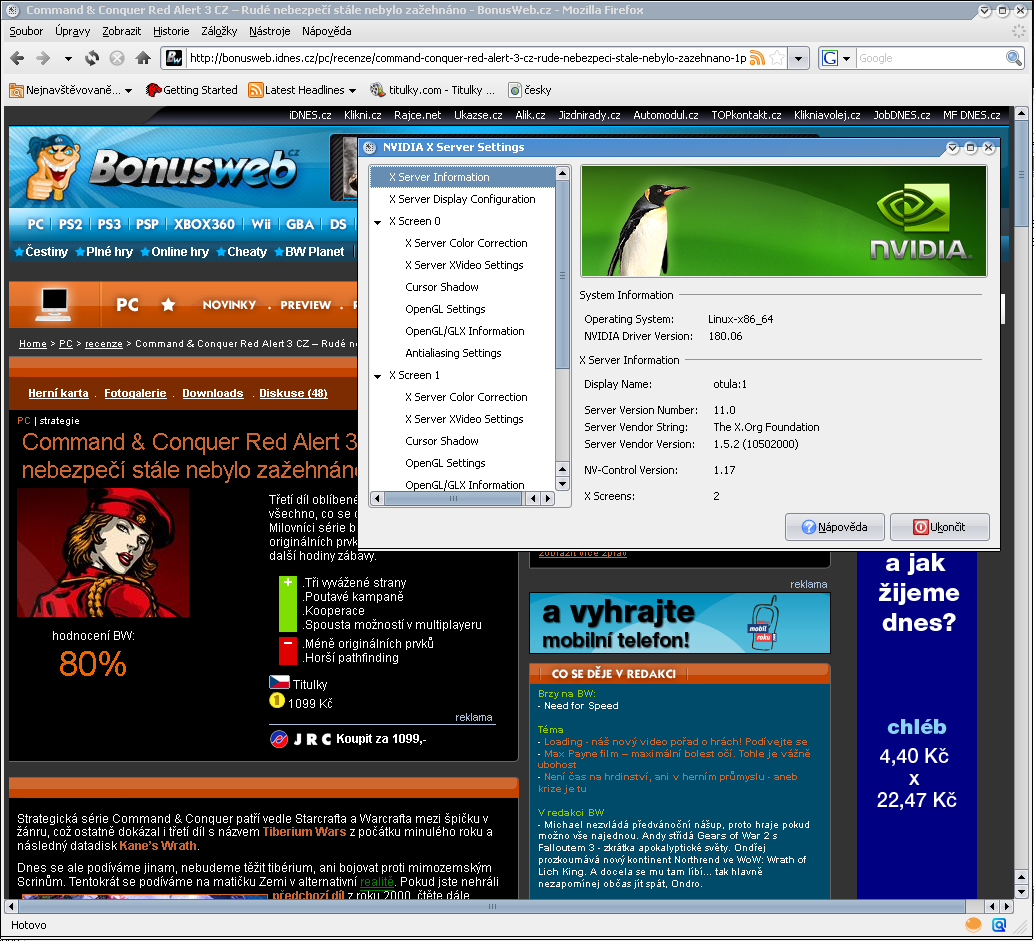Open titulky.com bookmark
The height and width of the screenshot is (941, 1034).
pyautogui.click(x=433, y=90)
